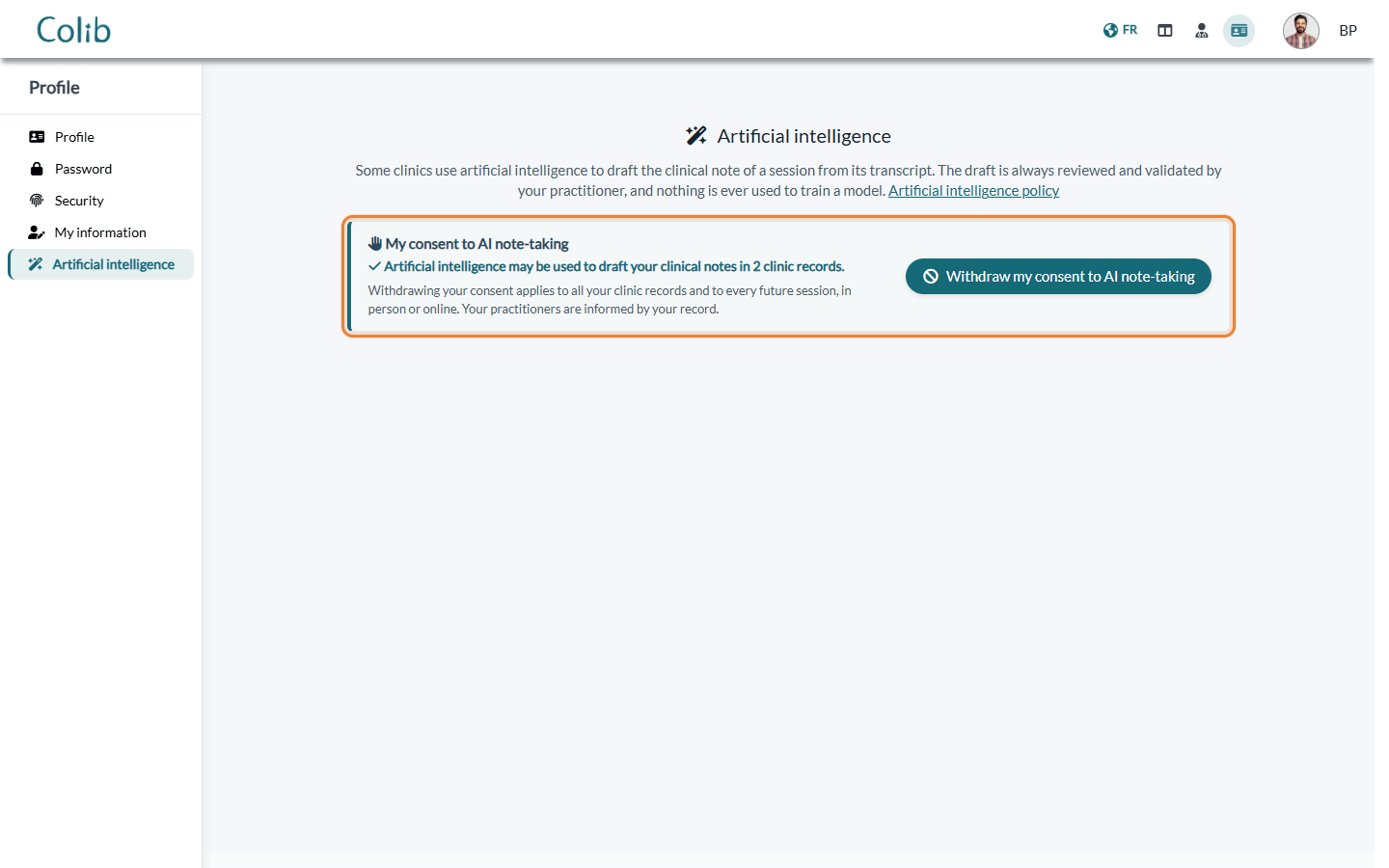Click the Artificial intelligence page heading
The width and height of the screenshot is (1389, 868).
click(x=804, y=136)
